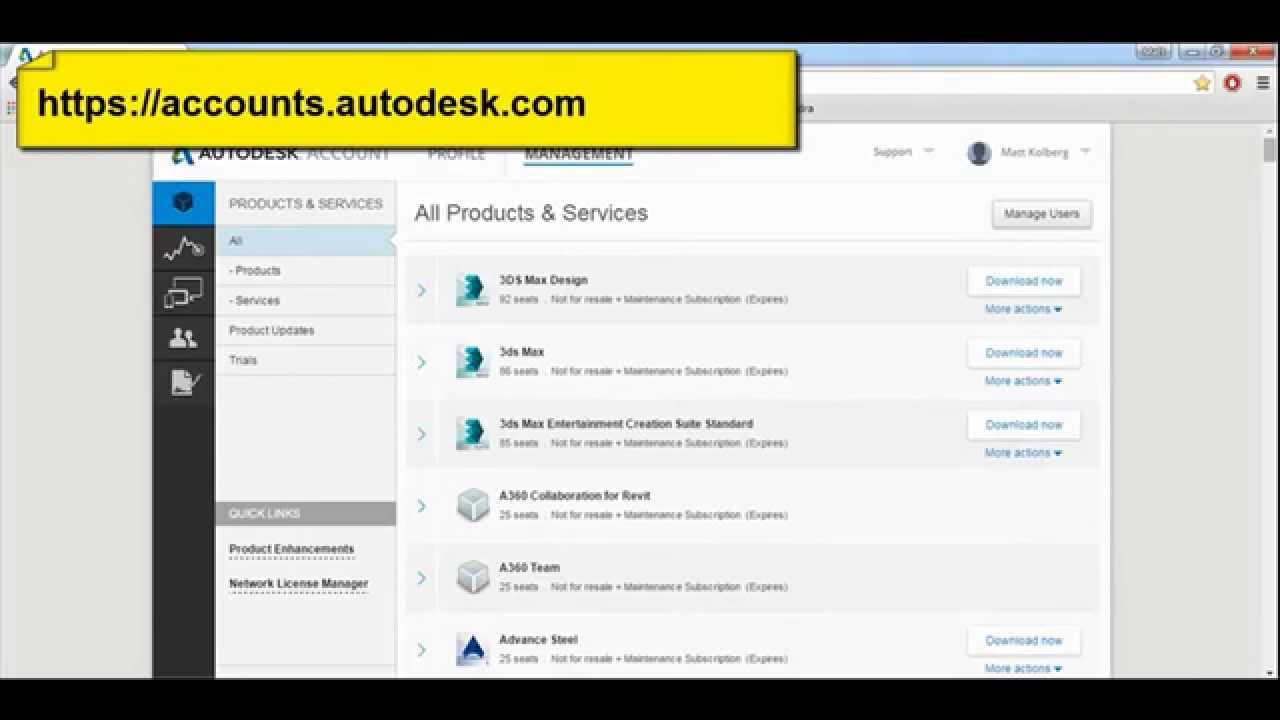
Task: Bookmark this page with the star icon
Action: pos(1202,84)
